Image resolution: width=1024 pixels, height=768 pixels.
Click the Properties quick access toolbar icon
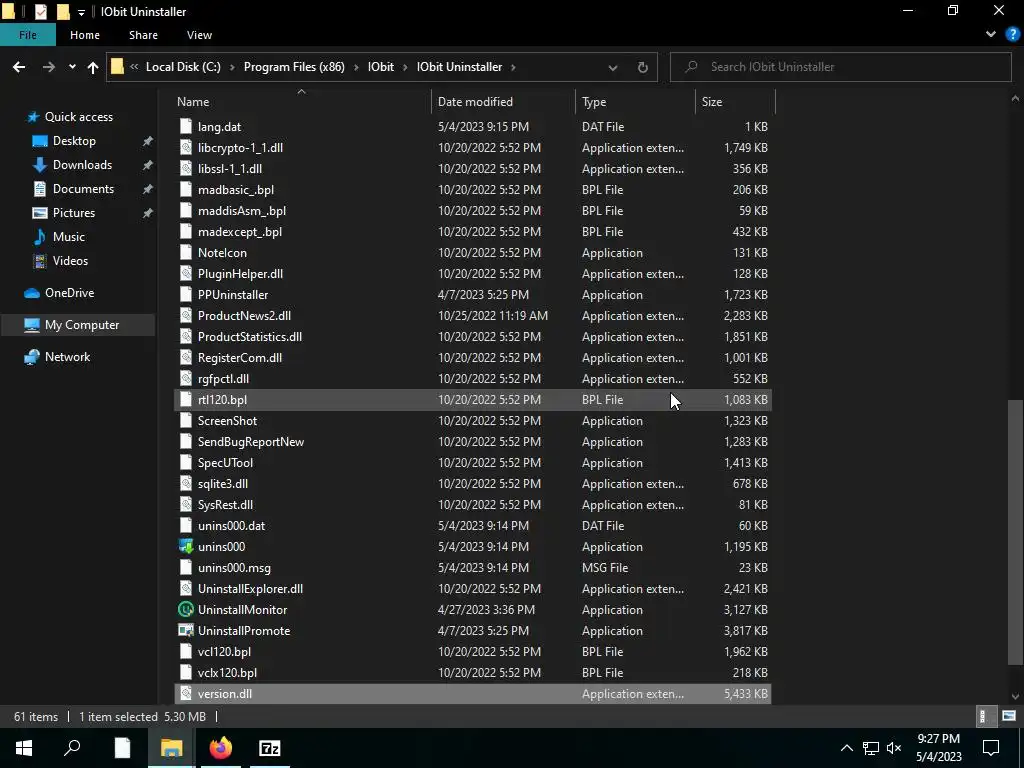coord(40,11)
